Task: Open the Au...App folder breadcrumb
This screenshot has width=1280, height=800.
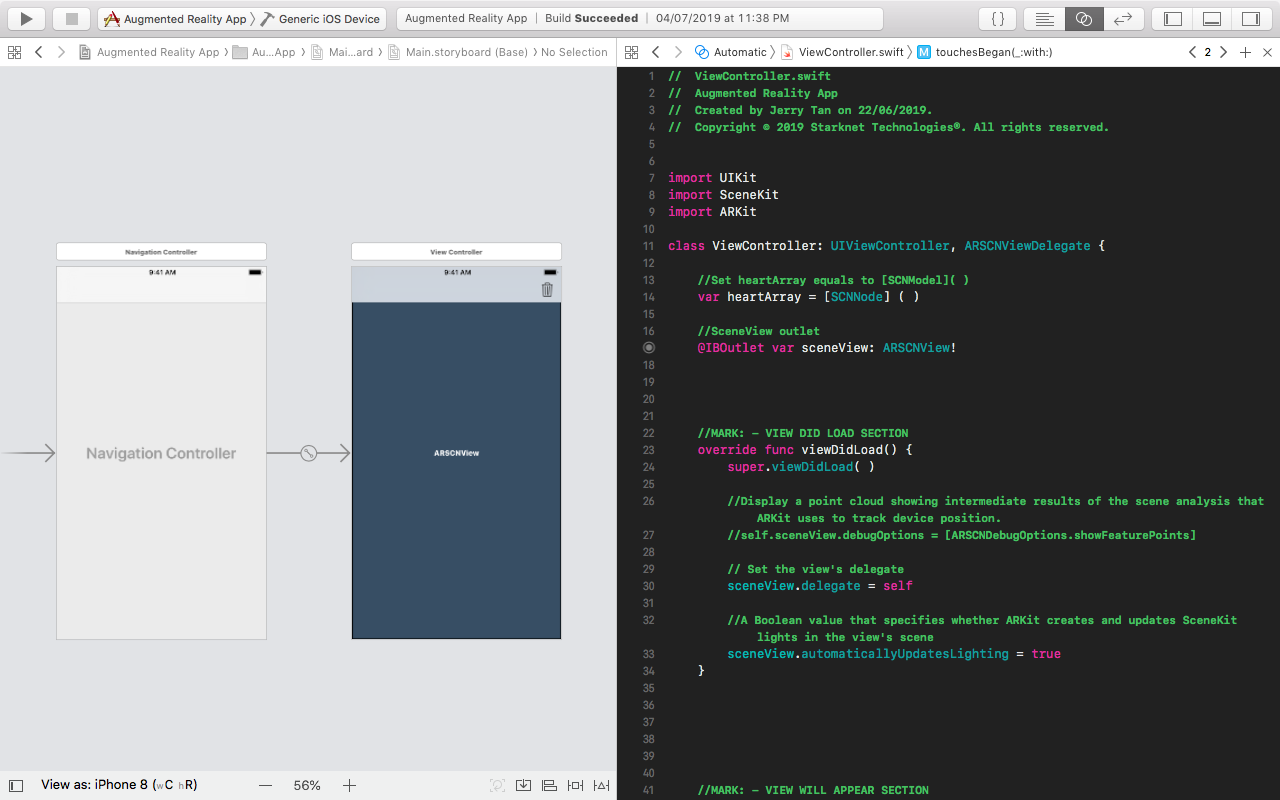Action: [264, 52]
